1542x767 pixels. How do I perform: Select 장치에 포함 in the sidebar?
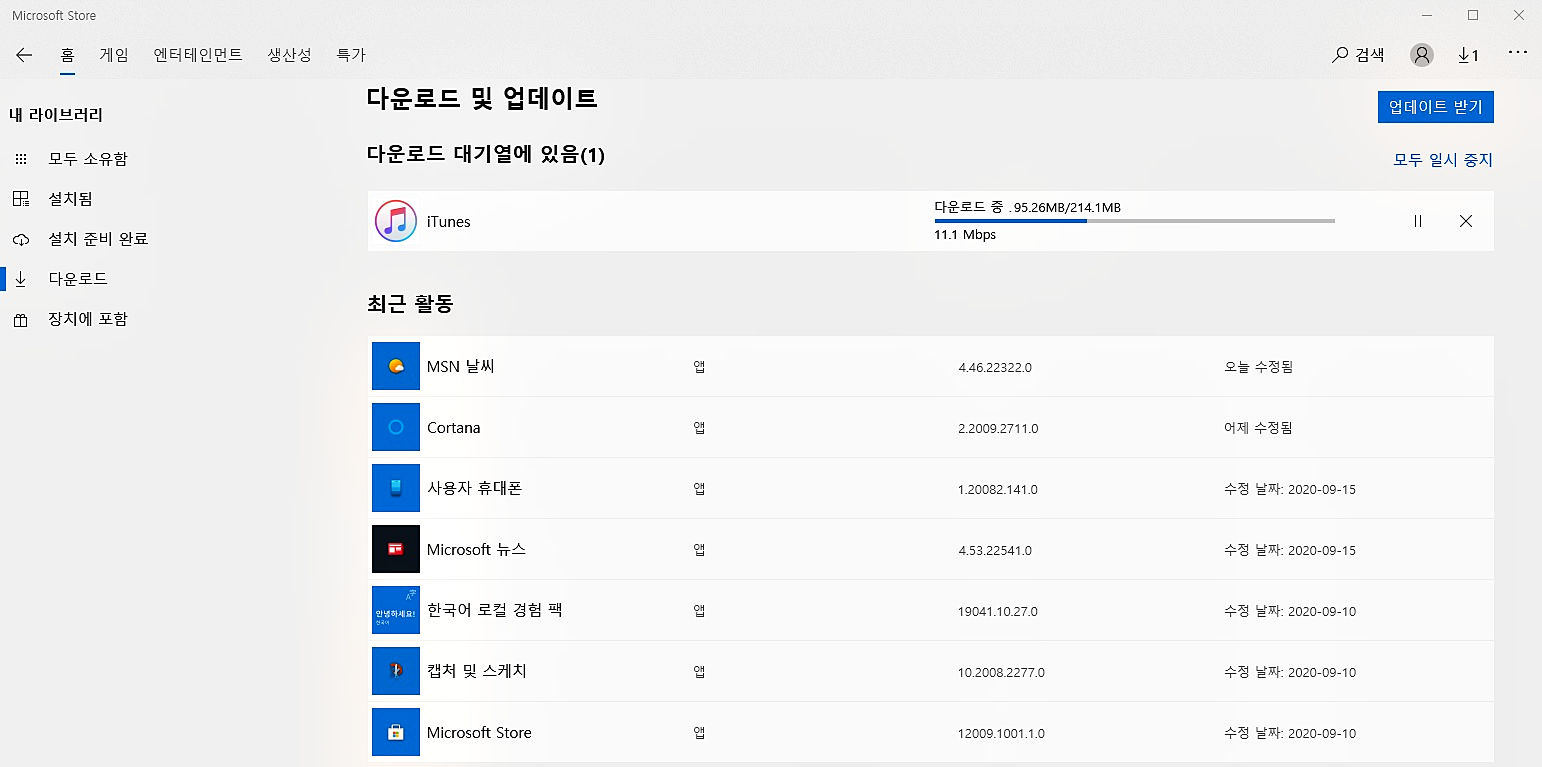click(x=88, y=319)
